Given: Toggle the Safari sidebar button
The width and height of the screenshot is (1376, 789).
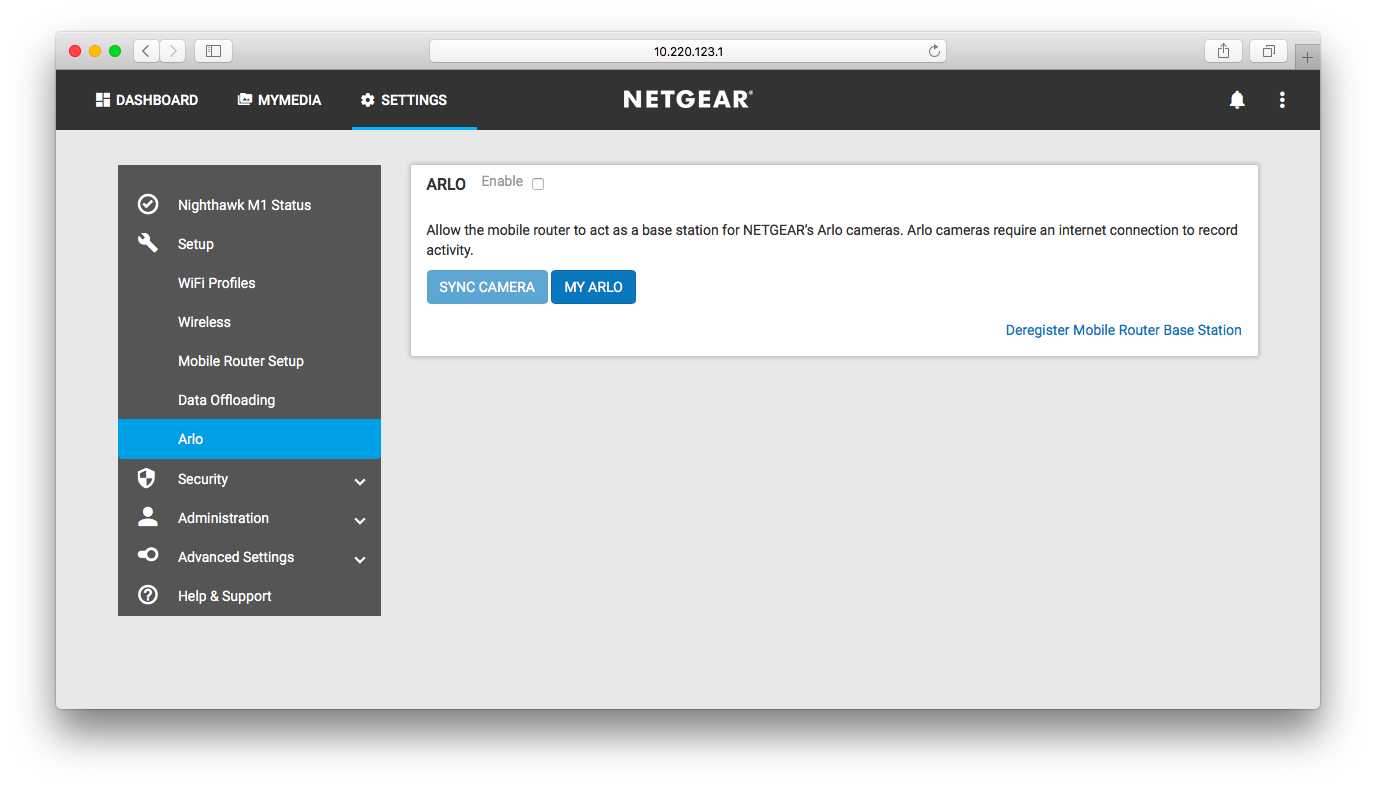Looking at the screenshot, I should click(x=213, y=51).
